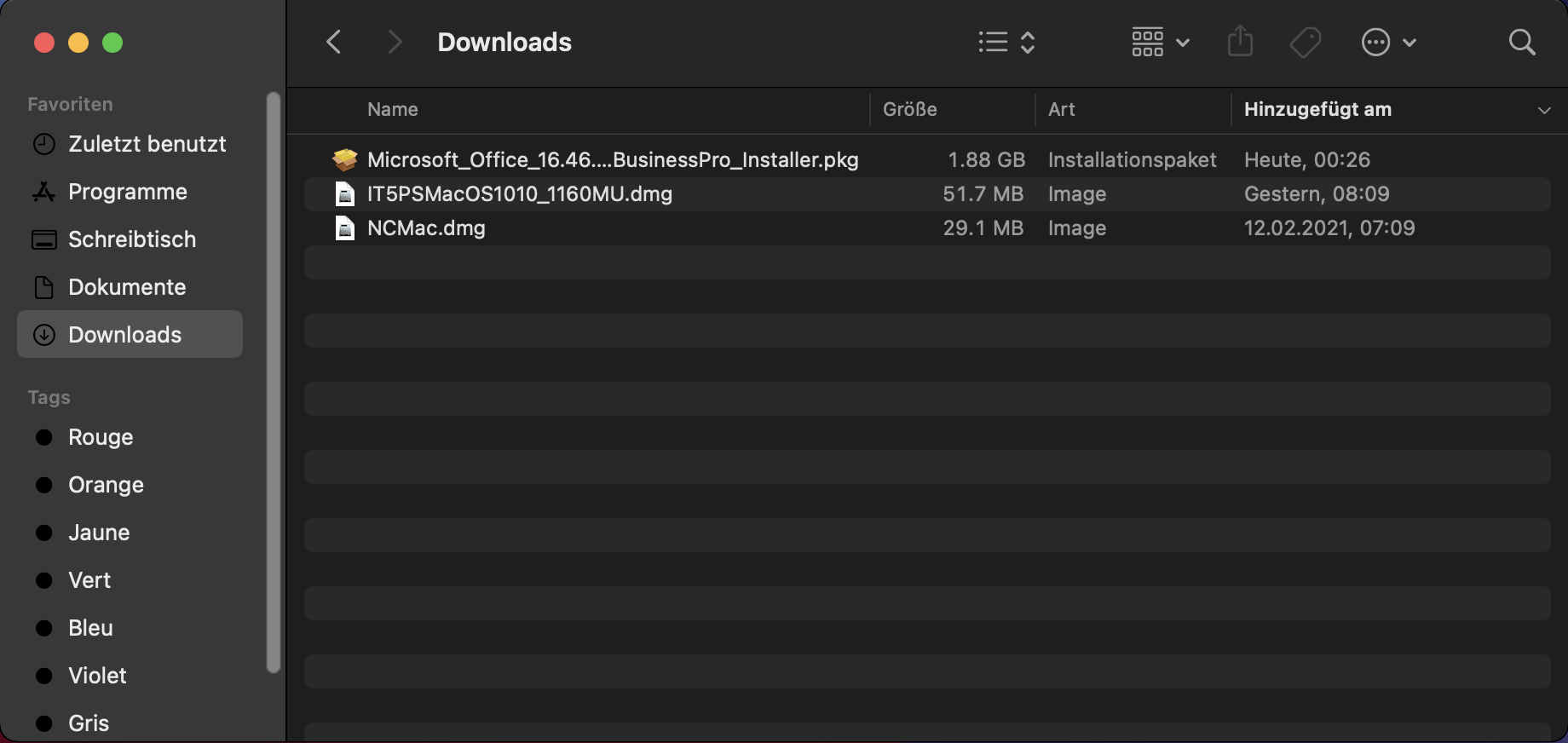Click the IT5PSMacOS1010 disk image icon

tap(345, 194)
